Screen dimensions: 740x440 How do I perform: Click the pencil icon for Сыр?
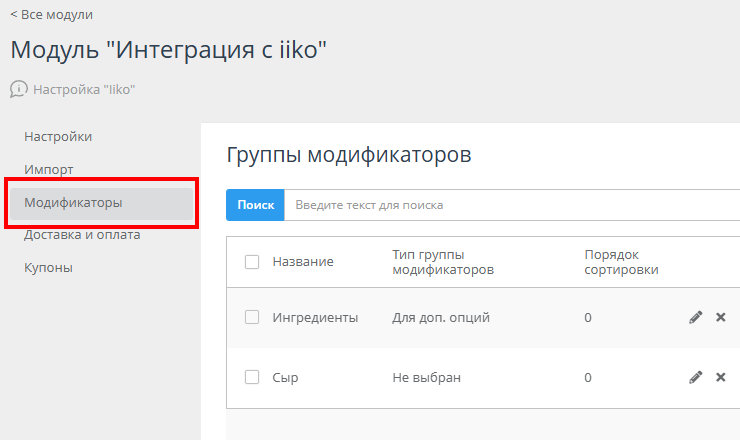pos(696,377)
